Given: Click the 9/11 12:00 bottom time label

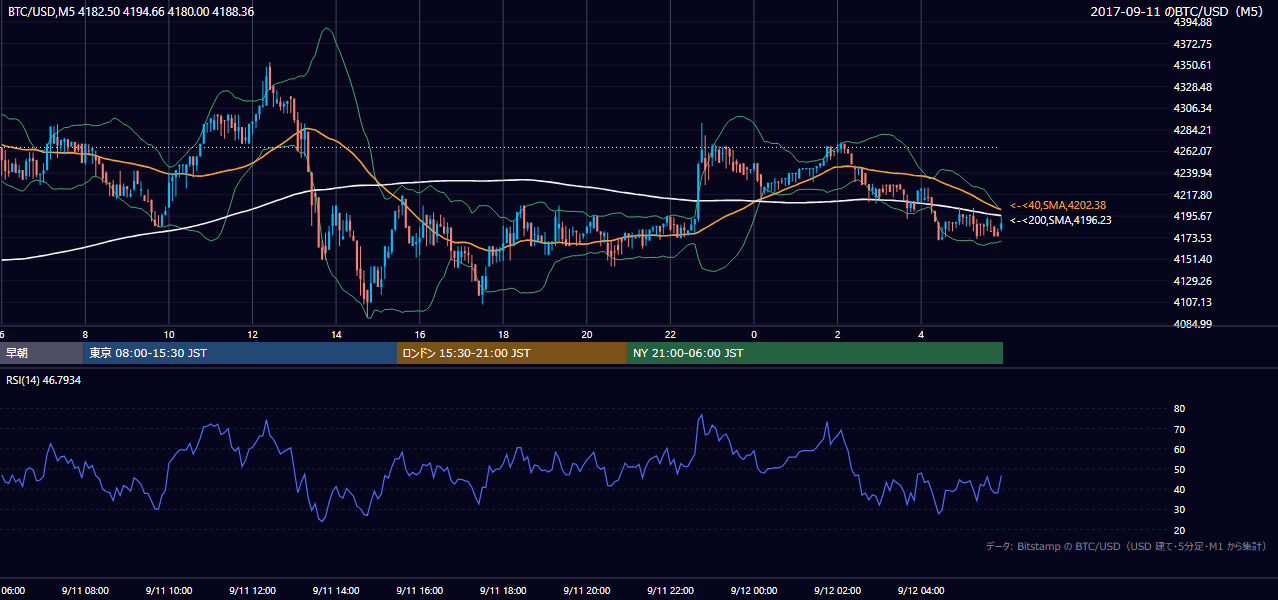Looking at the screenshot, I should (252, 590).
